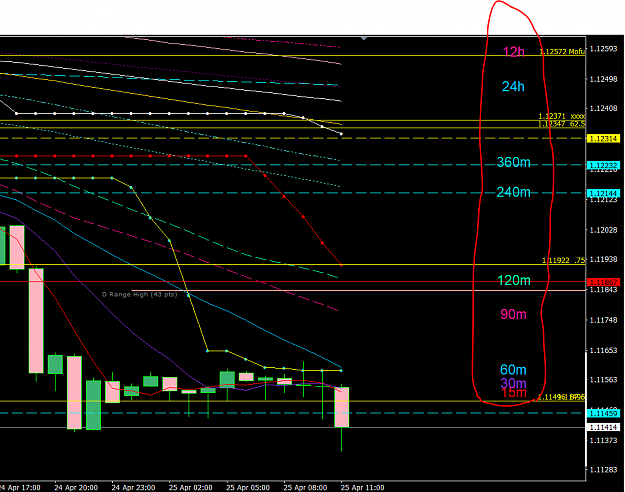
Task: Click the cyan 1.12232 price tag
Action: [x=603, y=165]
